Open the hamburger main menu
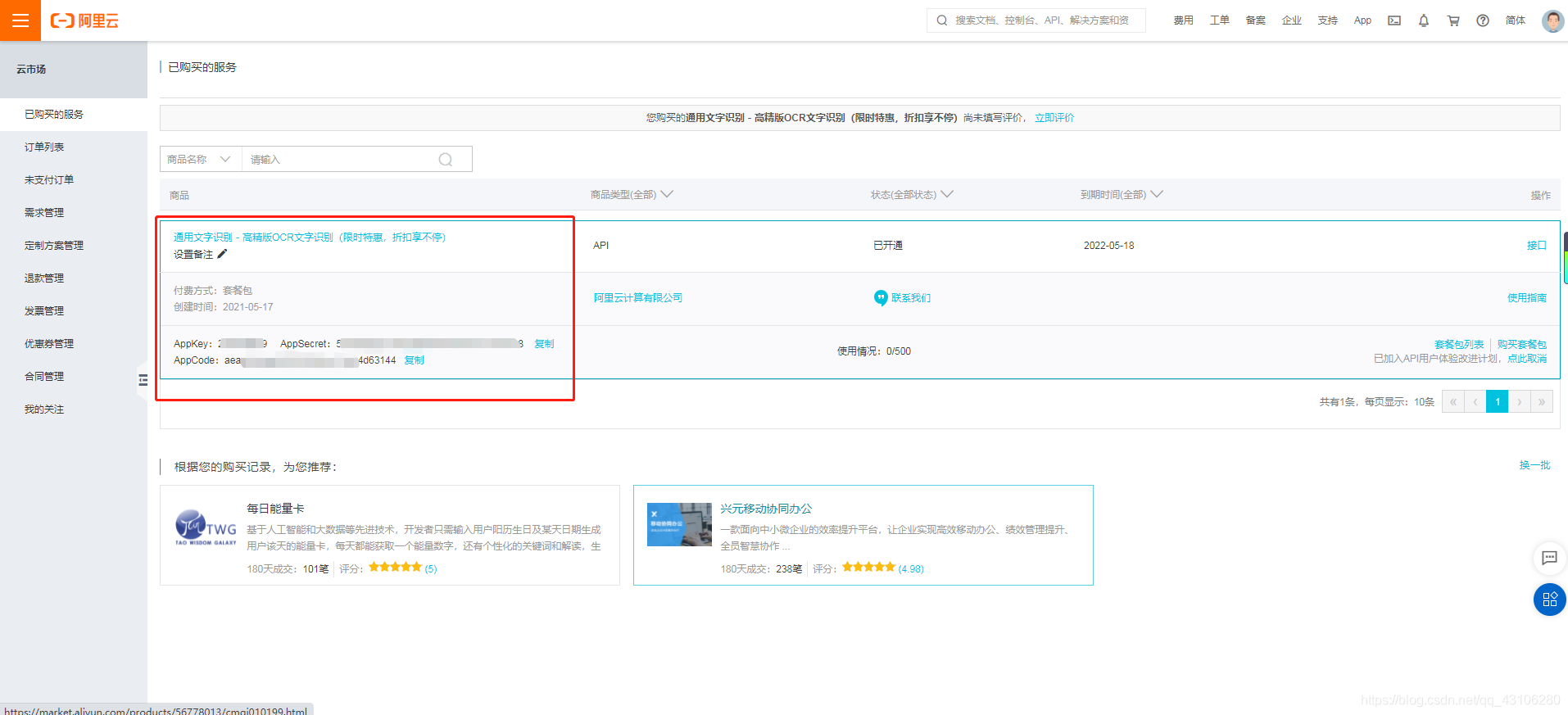This screenshot has width=1568, height=715. tap(20, 20)
